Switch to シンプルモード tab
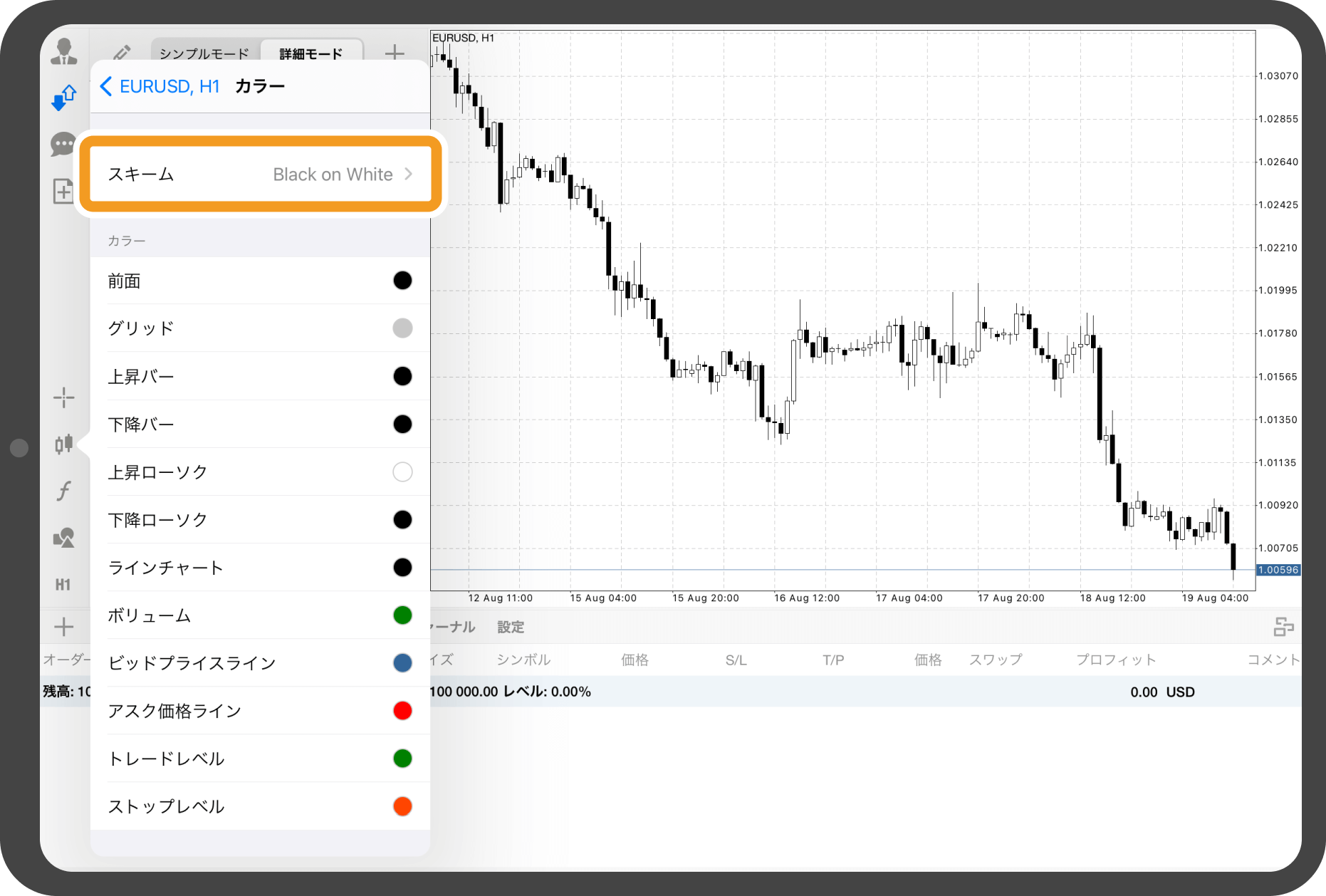 click(204, 53)
